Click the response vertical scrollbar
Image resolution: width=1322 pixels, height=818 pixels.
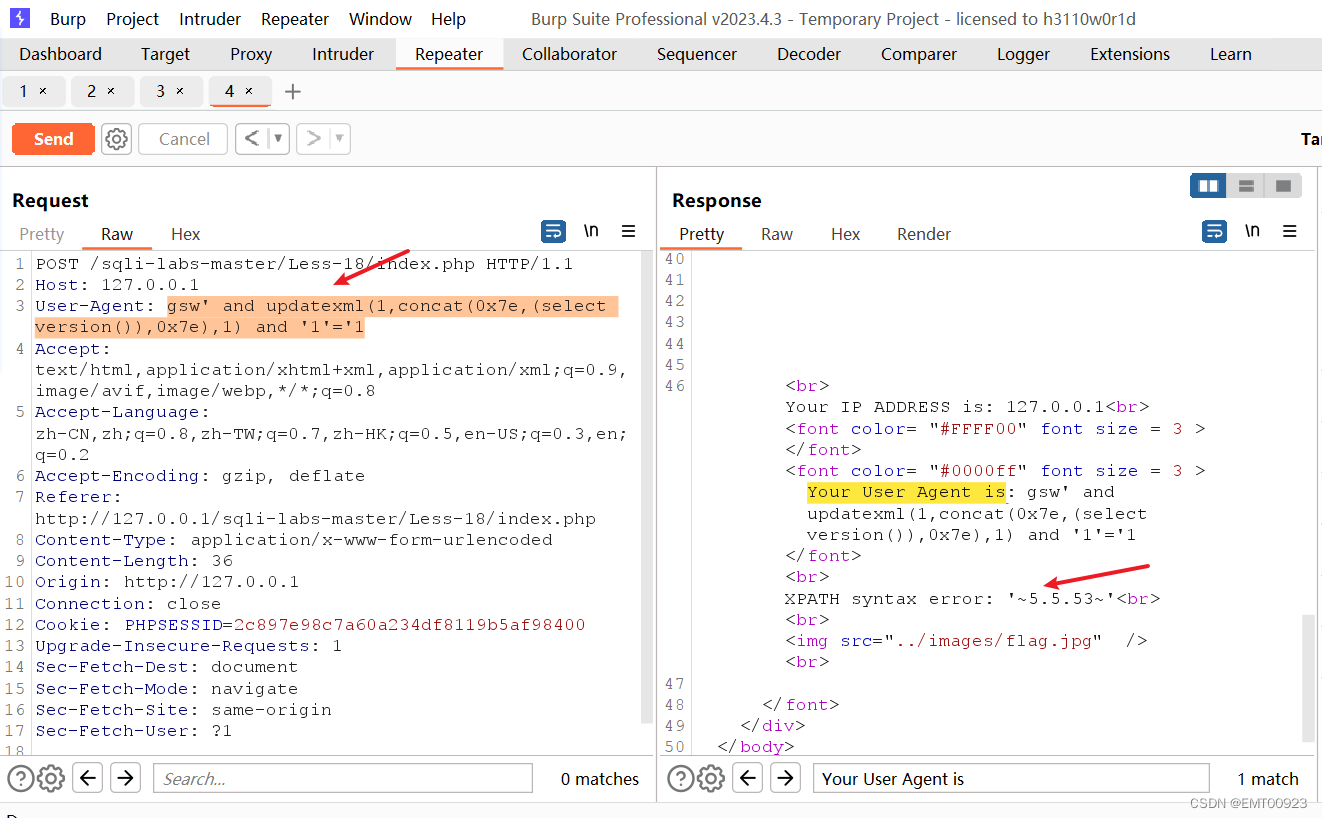(x=1307, y=677)
